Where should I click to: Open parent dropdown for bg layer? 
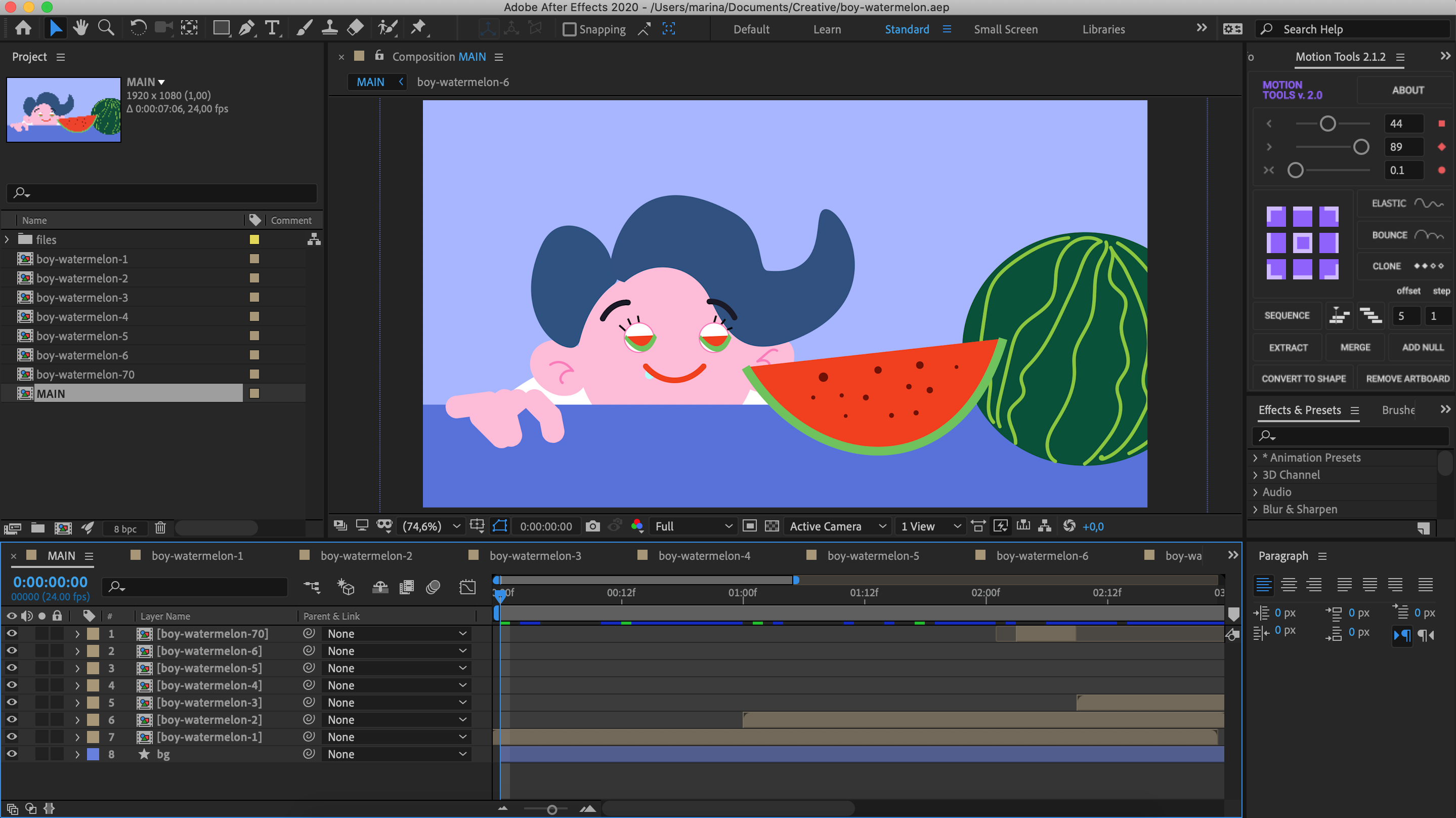click(397, 754)
